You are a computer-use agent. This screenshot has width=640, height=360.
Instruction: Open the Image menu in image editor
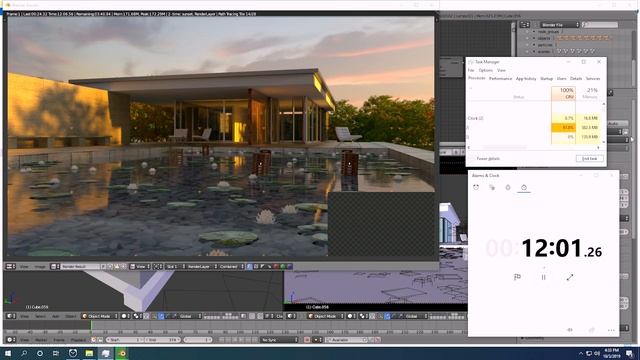pyautogui.click(x=40, y=267)
